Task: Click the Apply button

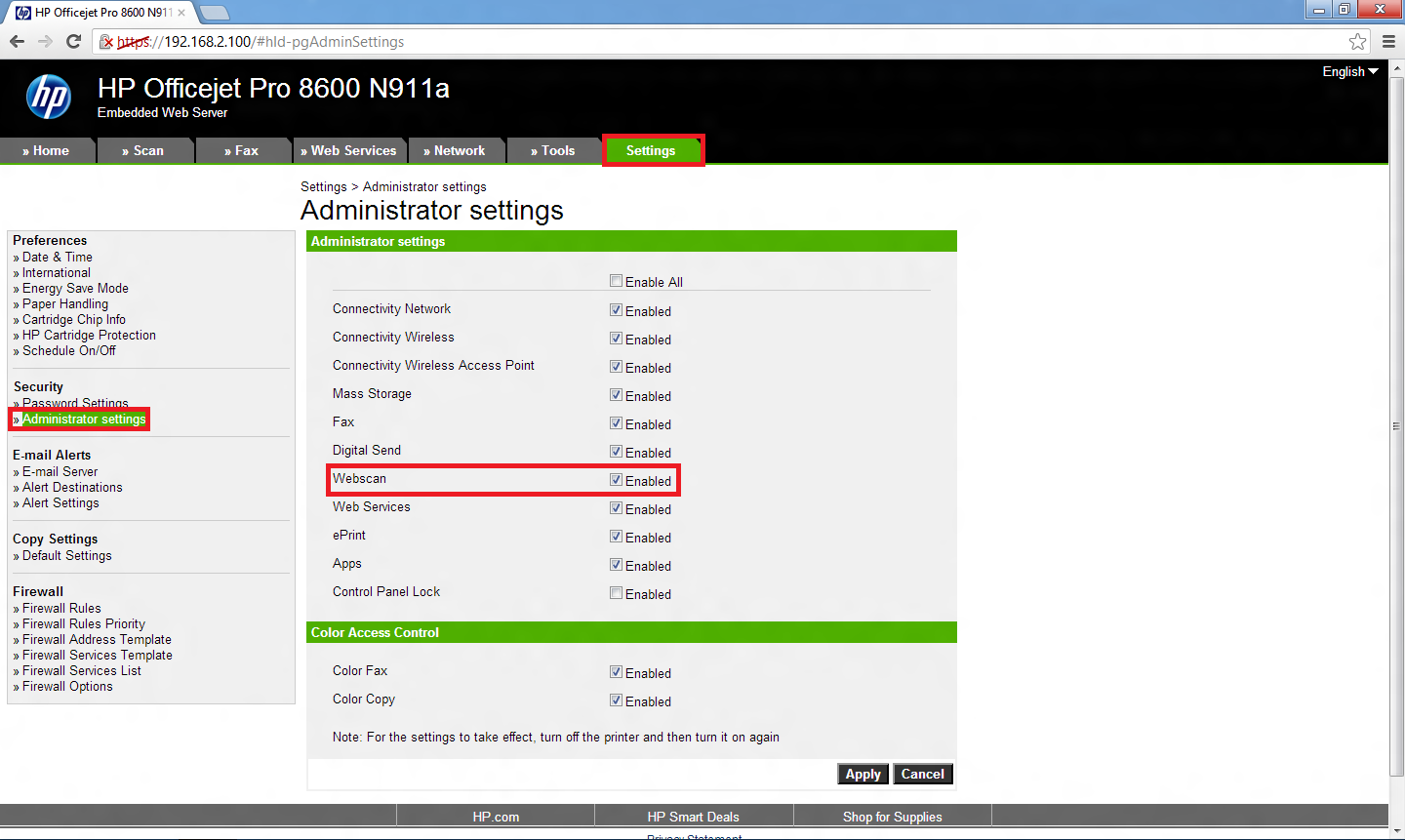Action: (863, 774)
